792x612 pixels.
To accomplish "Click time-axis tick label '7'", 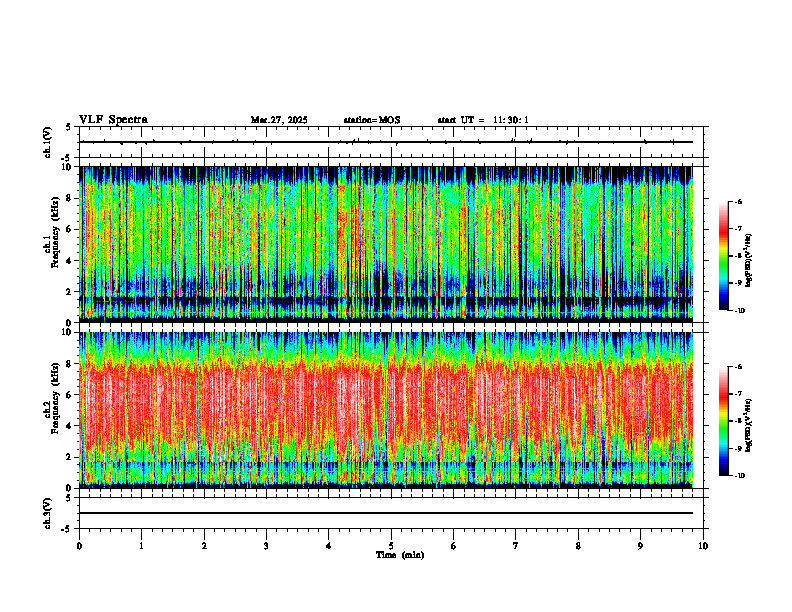I will click(516, 546).
